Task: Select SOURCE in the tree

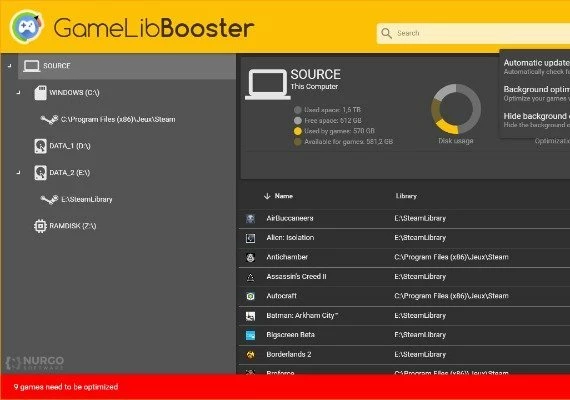Action: click(57, 66)
